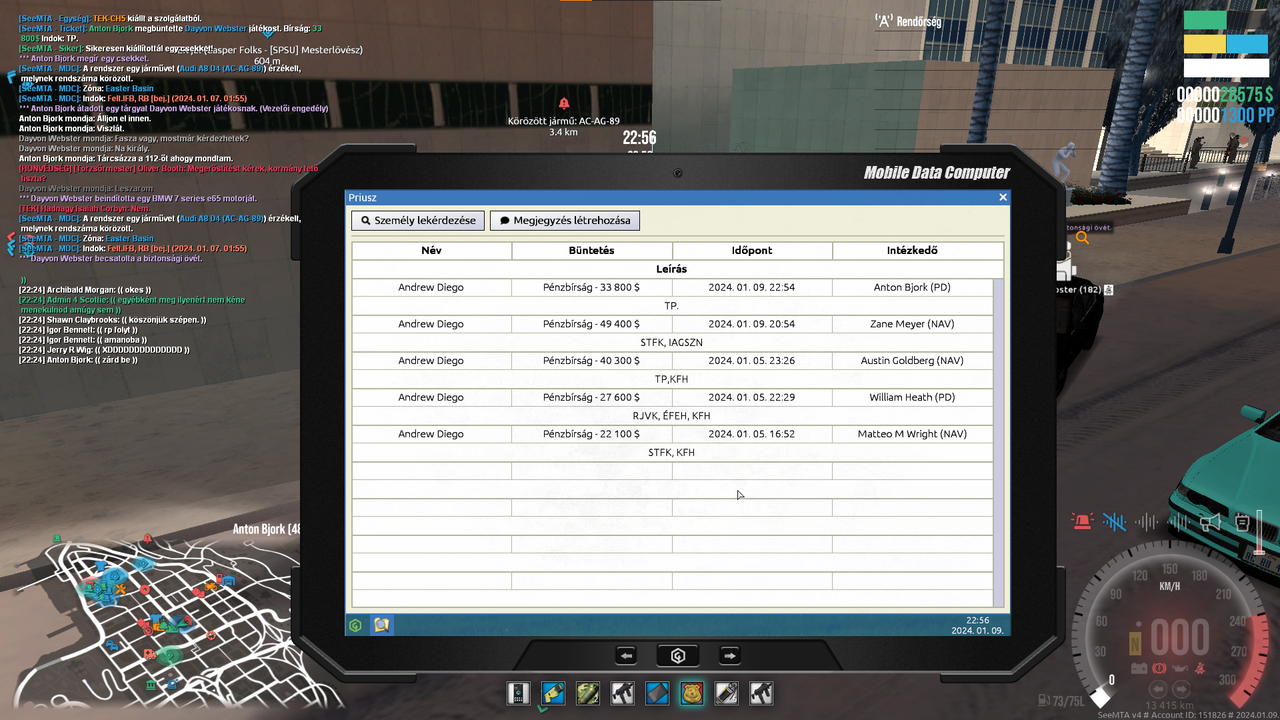Open the tablet start menu icon
This screenshot has height=720, width=1280.
pyautogui.click(x=355, y=626)
